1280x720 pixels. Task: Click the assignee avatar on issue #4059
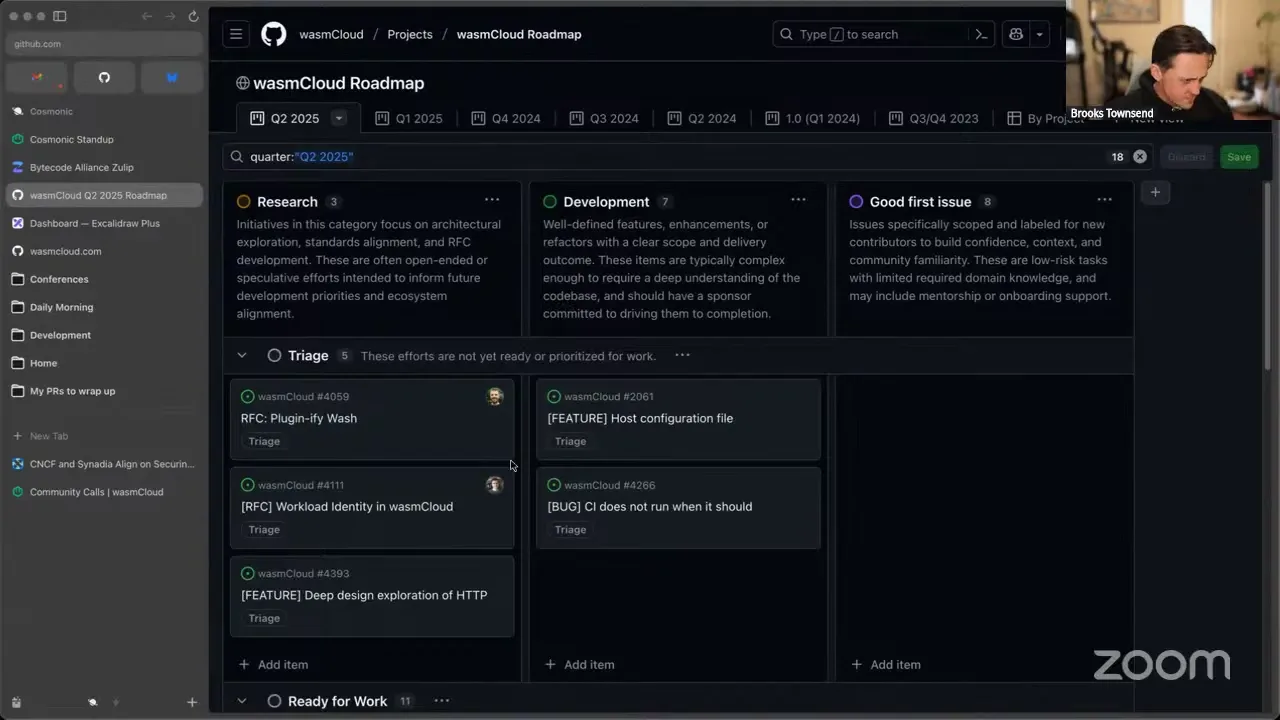495,397
